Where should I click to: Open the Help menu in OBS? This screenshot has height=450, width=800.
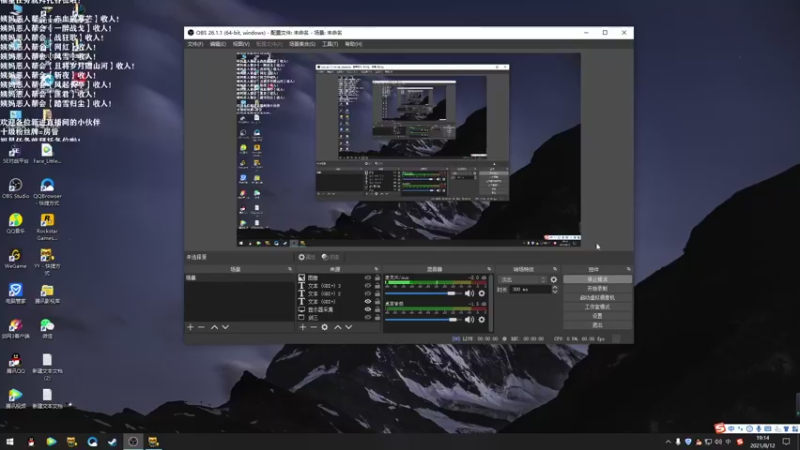[x=353, y=44]
